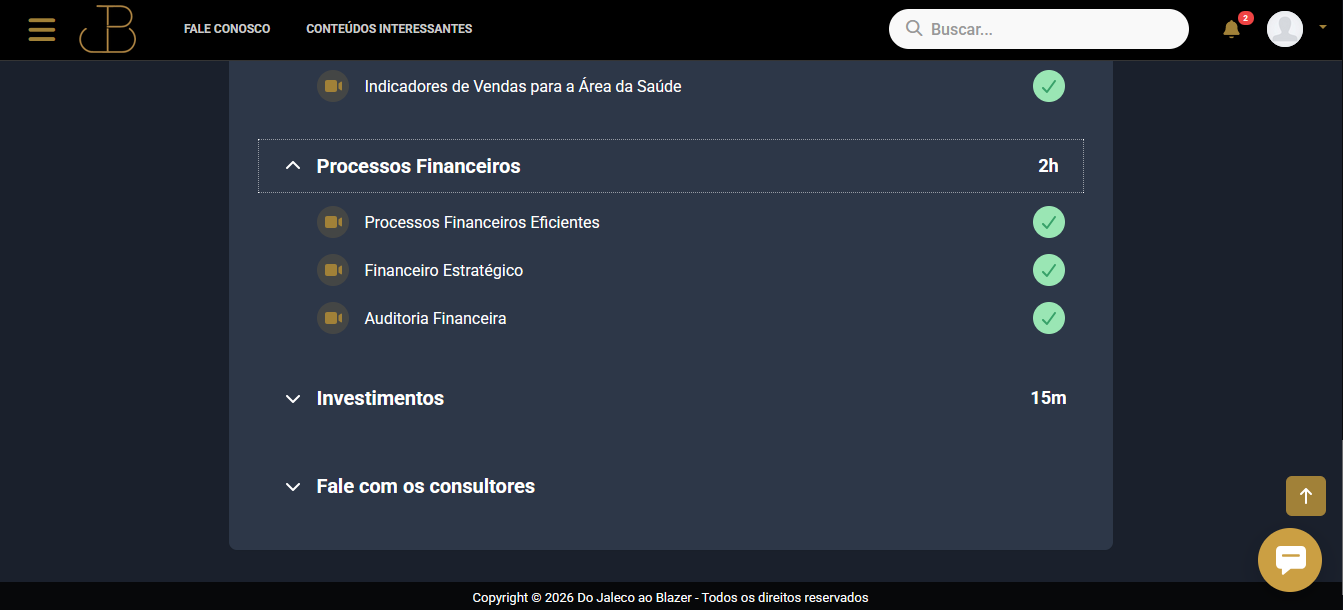
Task: Click the Buscar search field
Action: pyautogui.click(x=1039, y=29)
